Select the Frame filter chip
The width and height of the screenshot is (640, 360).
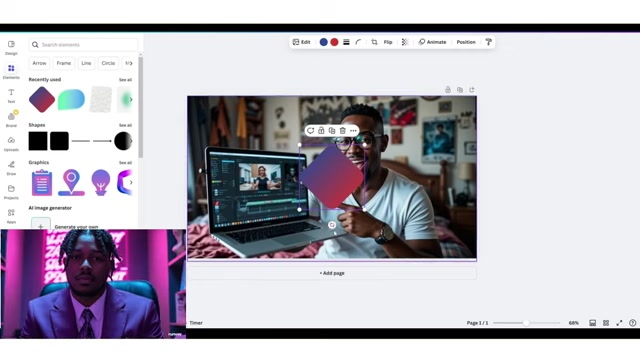coord(64,63)
